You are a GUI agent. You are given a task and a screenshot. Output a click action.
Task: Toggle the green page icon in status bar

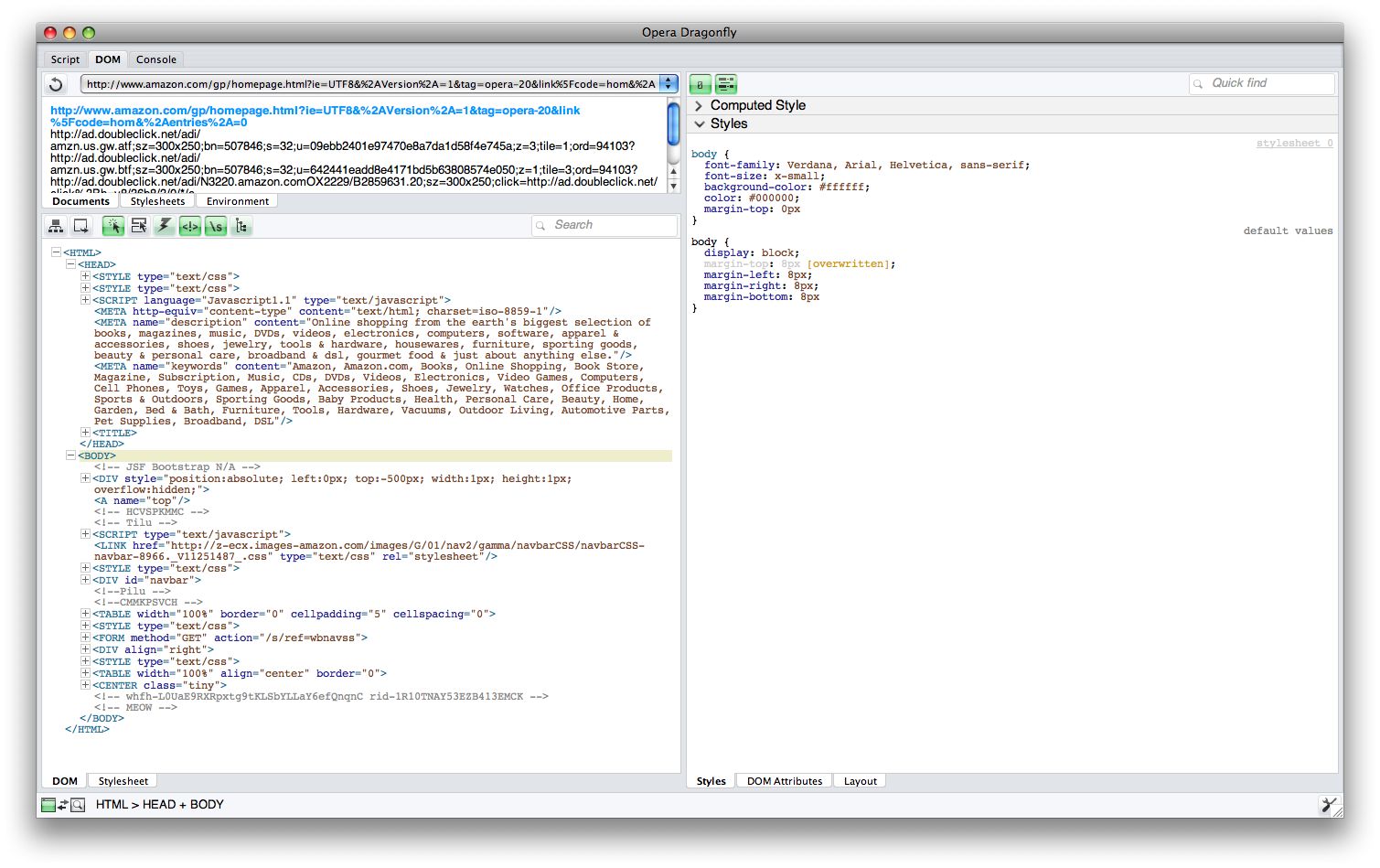click(48, 805)
